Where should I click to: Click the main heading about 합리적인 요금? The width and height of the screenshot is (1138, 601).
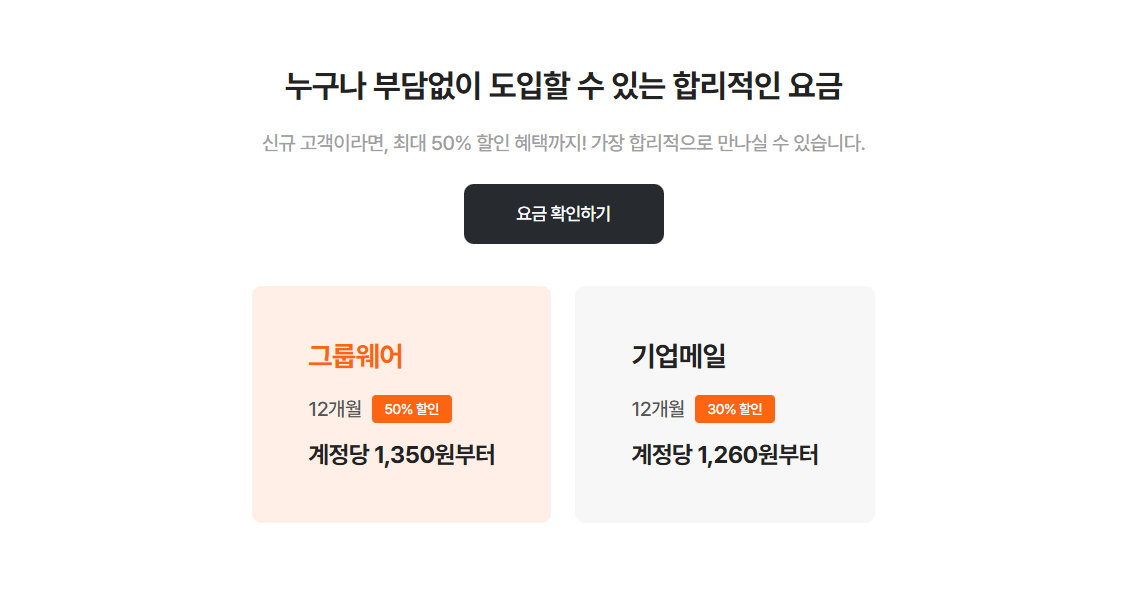pos(563,87)
